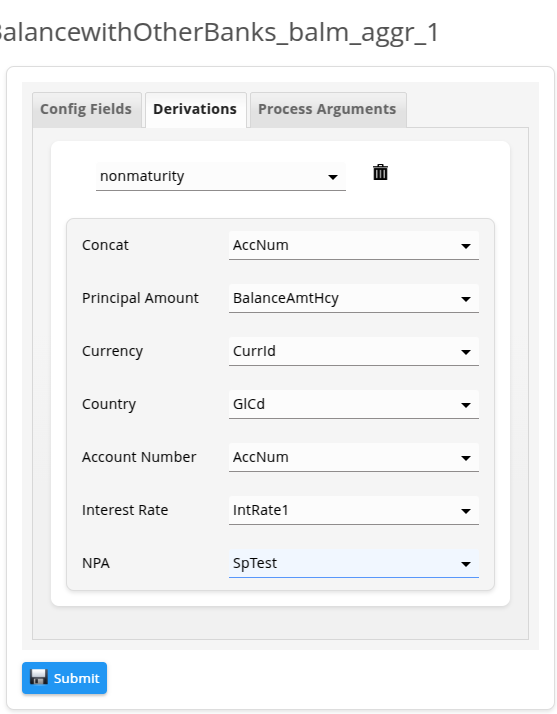Viewport: 557px width, 714px height.
Task: Click the Account Number field label
Action: coord(139,457)
